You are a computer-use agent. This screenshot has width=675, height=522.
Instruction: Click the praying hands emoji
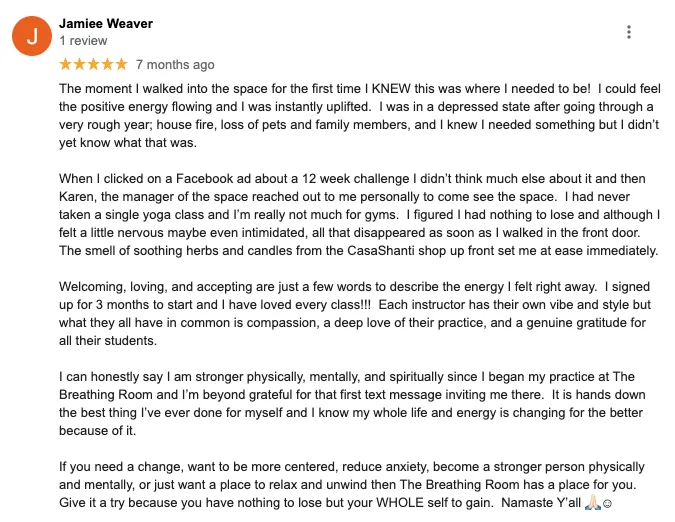(592, 502)
